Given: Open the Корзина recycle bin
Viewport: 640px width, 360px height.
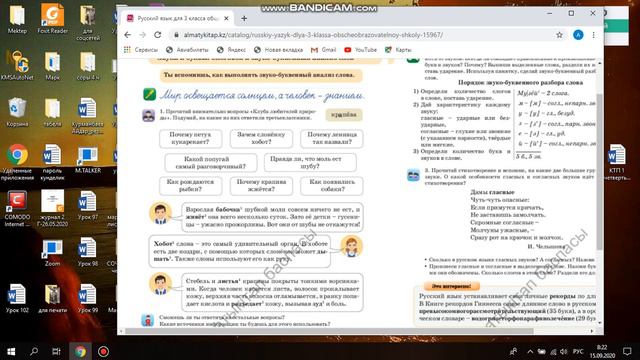Looking at the screenshot, I should (17, 112).
